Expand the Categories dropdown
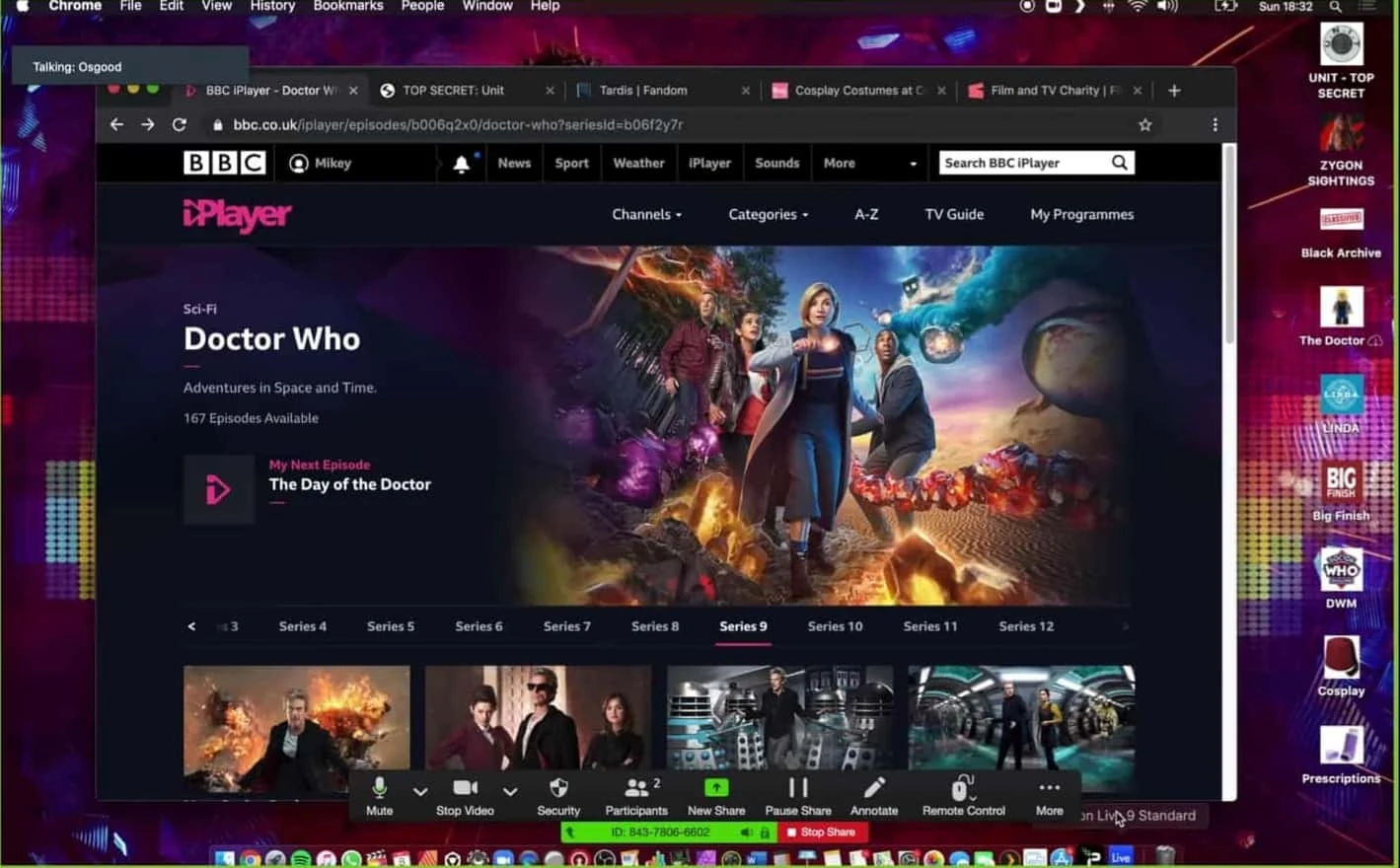The image size is (1400, 868). tap(768, 215)
